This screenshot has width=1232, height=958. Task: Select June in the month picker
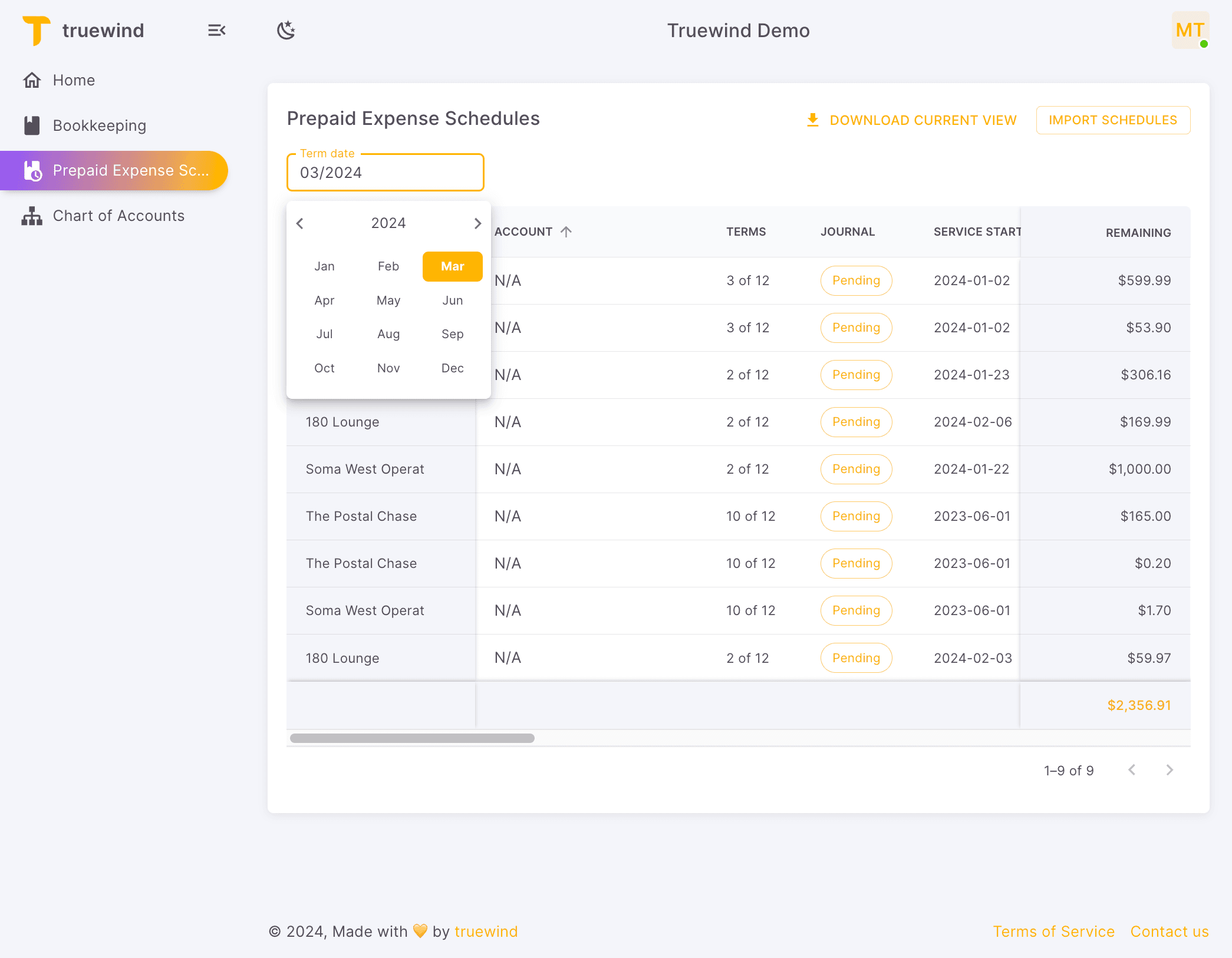[452, 300]
